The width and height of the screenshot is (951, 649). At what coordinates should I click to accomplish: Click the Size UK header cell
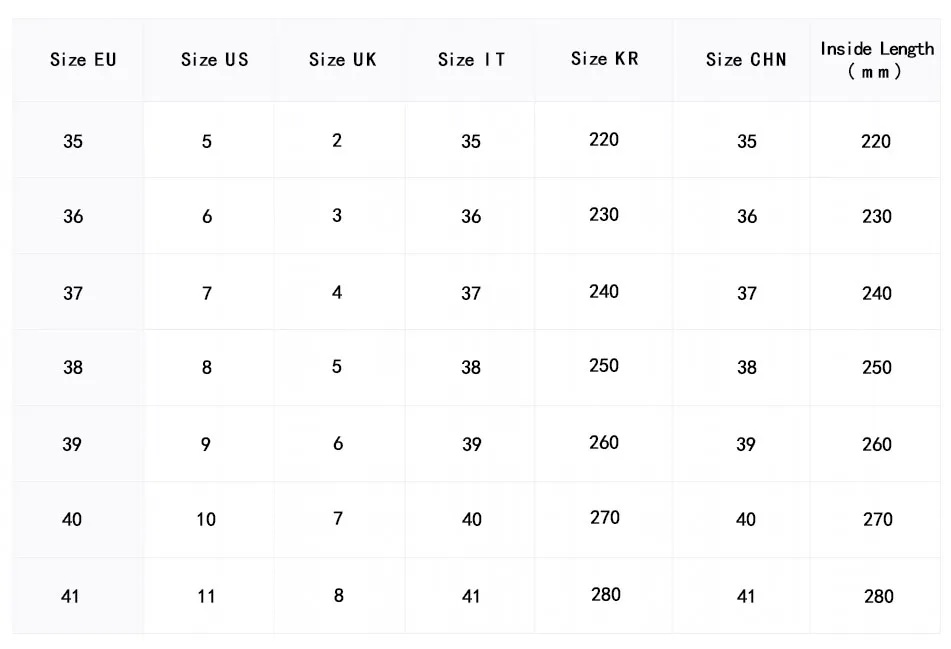click(x=342, y=60)
